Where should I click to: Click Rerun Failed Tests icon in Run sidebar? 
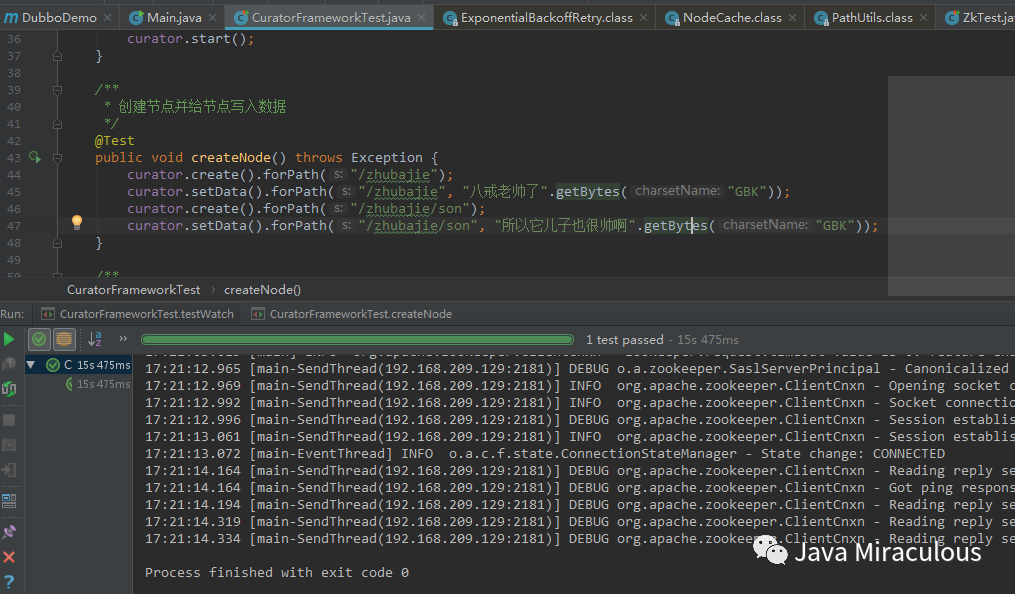[8, 364]
